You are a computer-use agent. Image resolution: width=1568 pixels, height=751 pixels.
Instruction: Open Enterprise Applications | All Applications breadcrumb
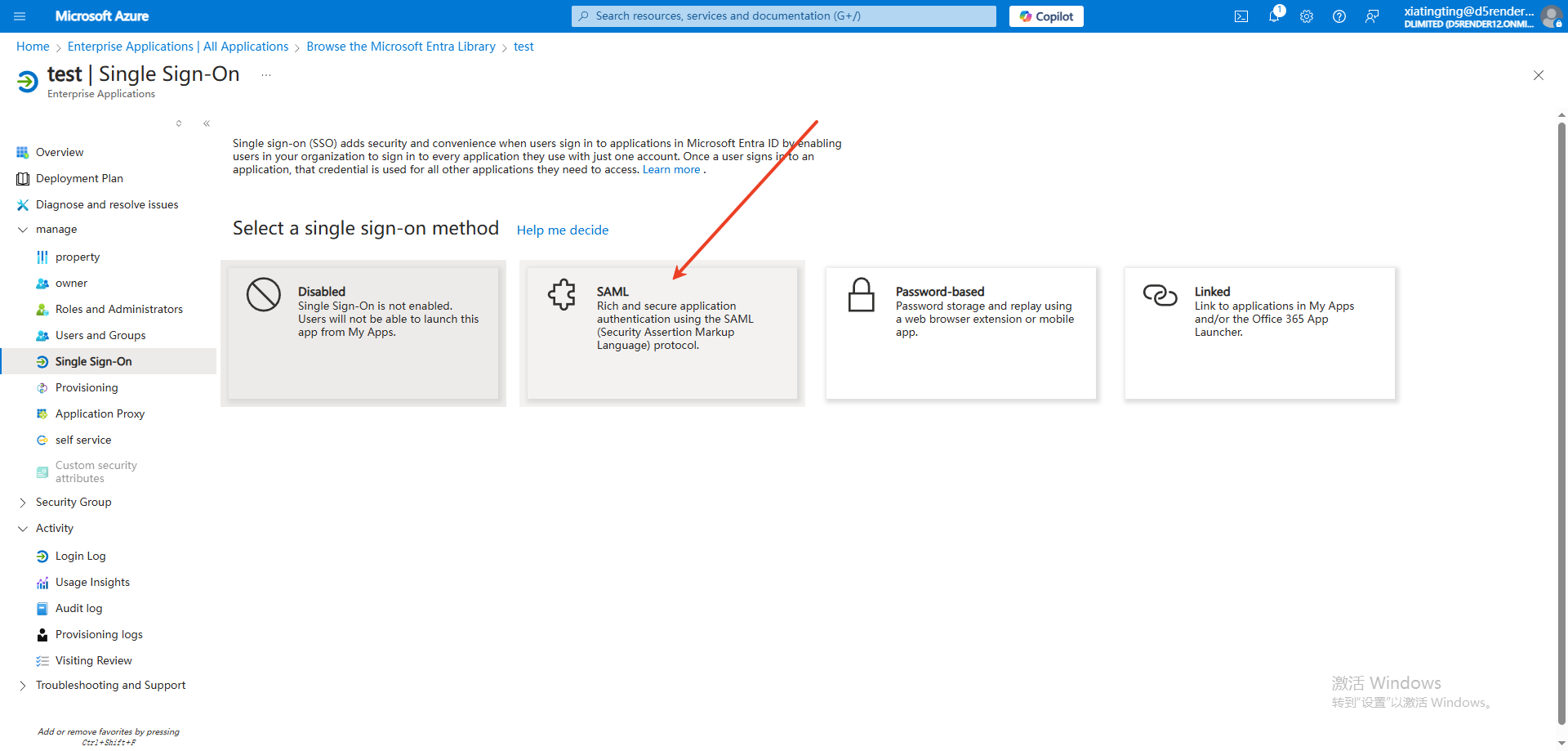click(178, 47)
